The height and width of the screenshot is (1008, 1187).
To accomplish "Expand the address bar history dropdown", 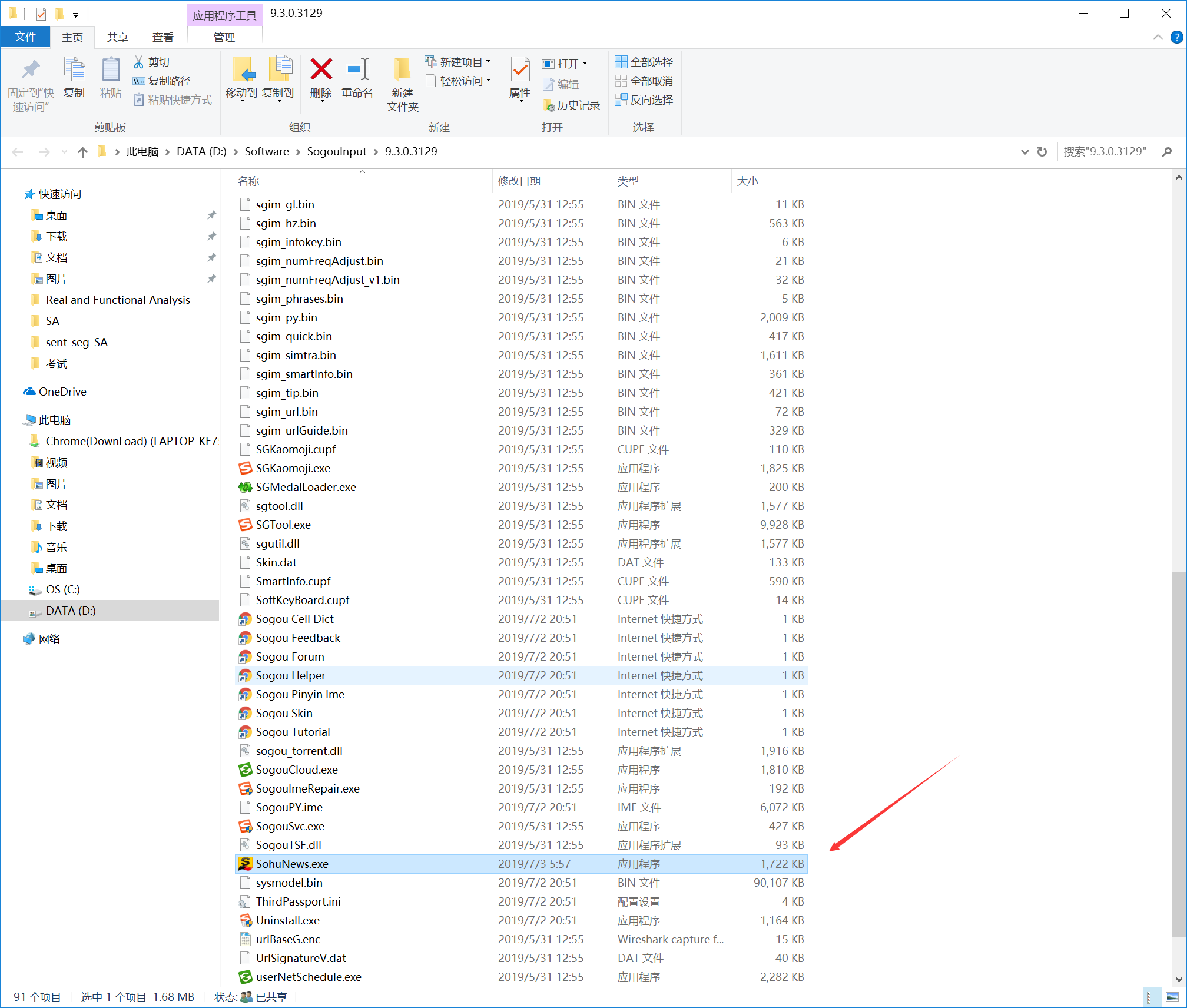I will point(1024,152).
